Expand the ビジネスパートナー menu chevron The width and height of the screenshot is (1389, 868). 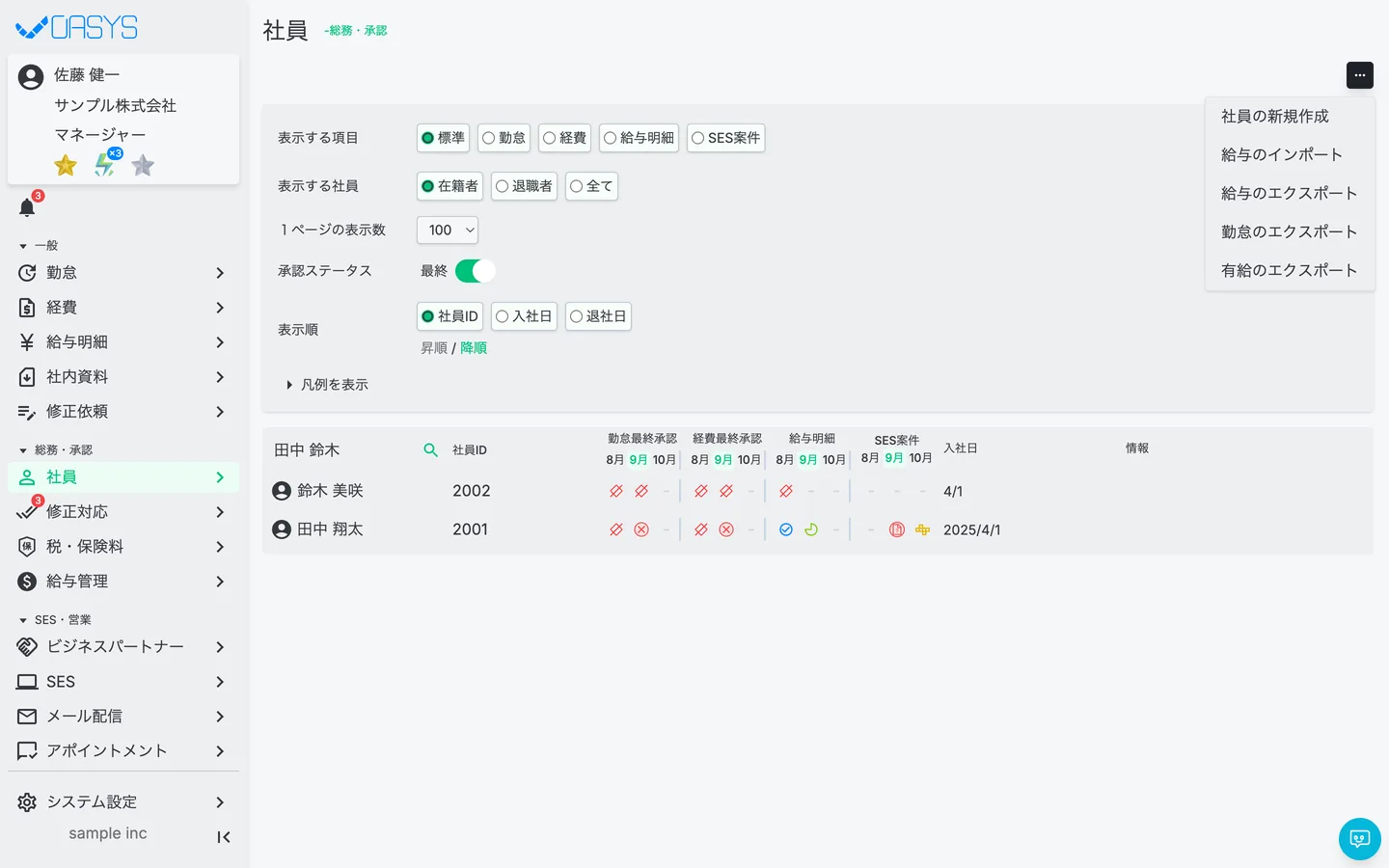pos(220,647)
